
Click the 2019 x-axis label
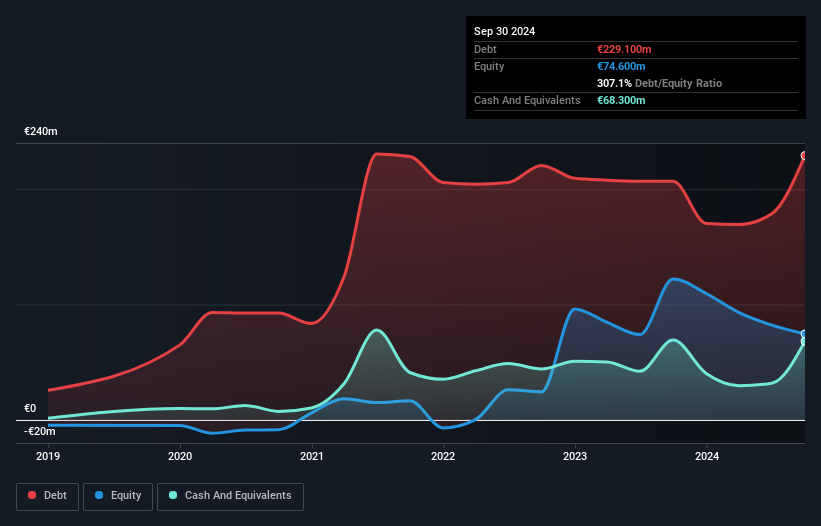point(48,456)
